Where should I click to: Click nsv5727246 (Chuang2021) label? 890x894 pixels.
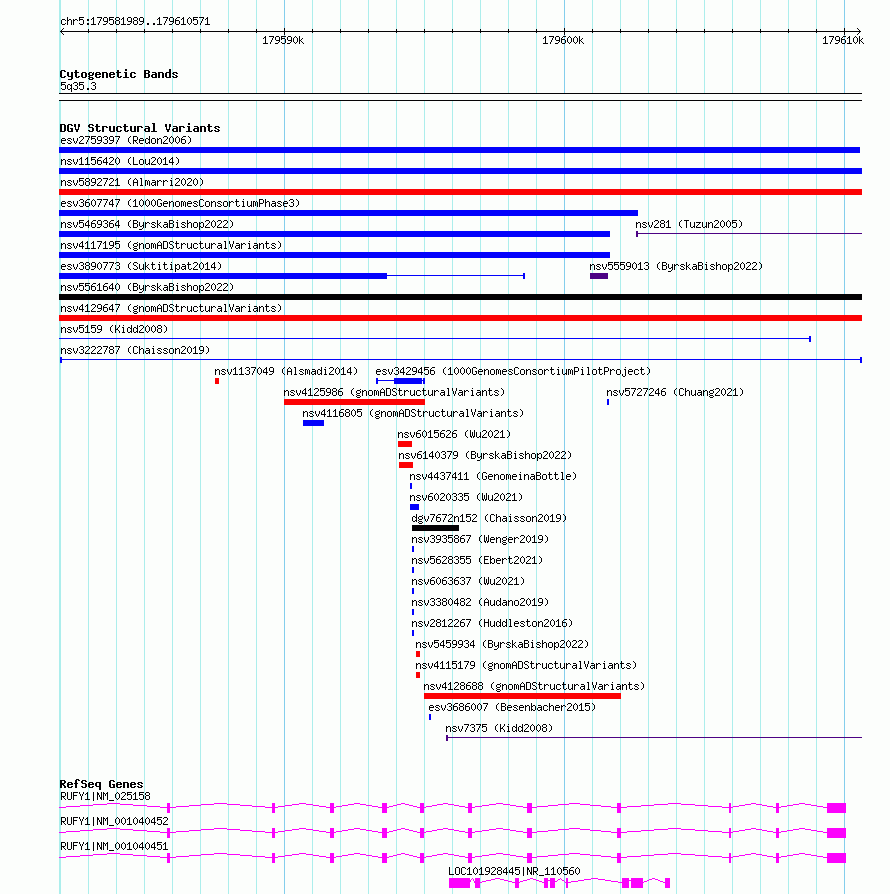[675, 393]
